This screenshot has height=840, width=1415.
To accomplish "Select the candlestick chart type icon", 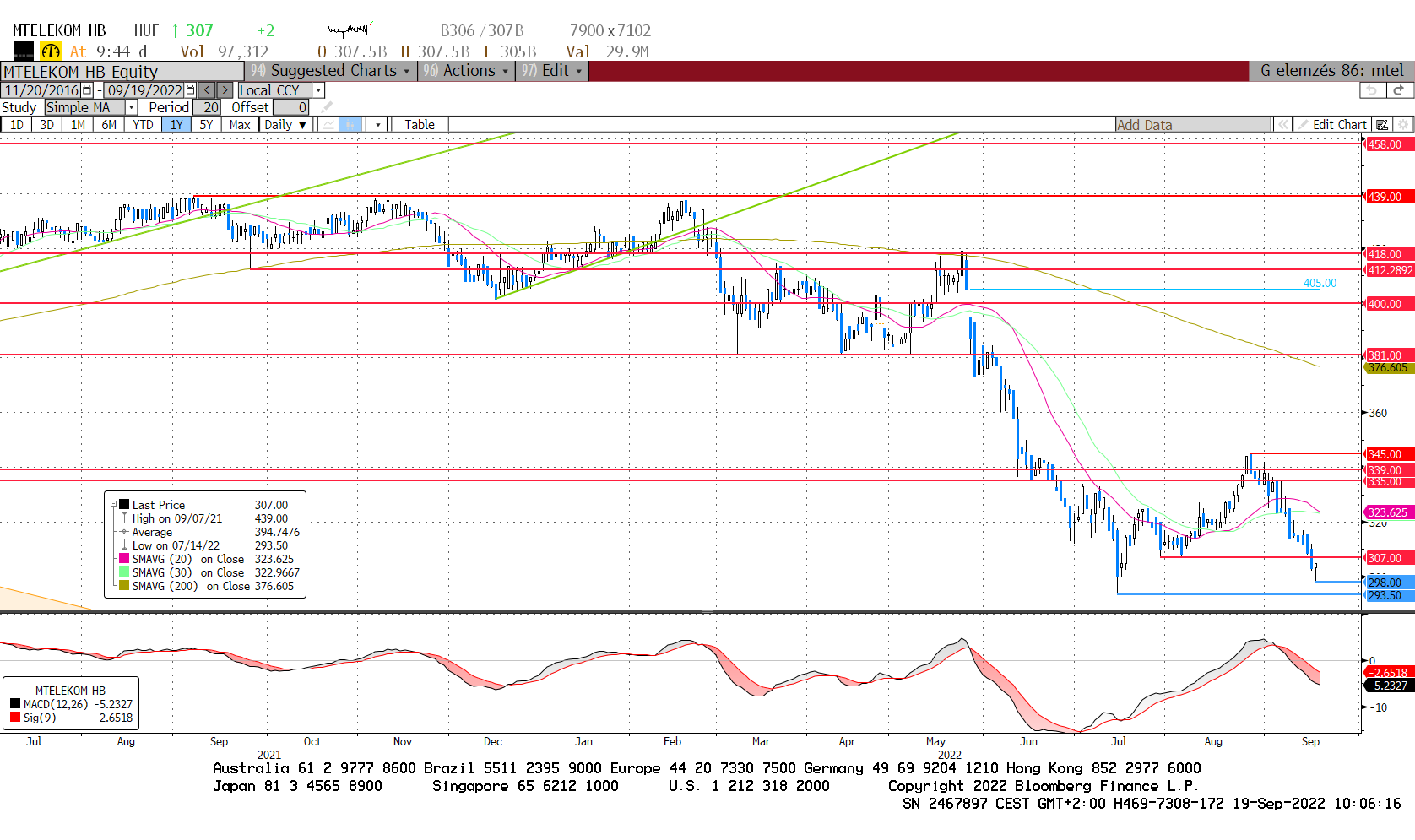I will (350, 125).
